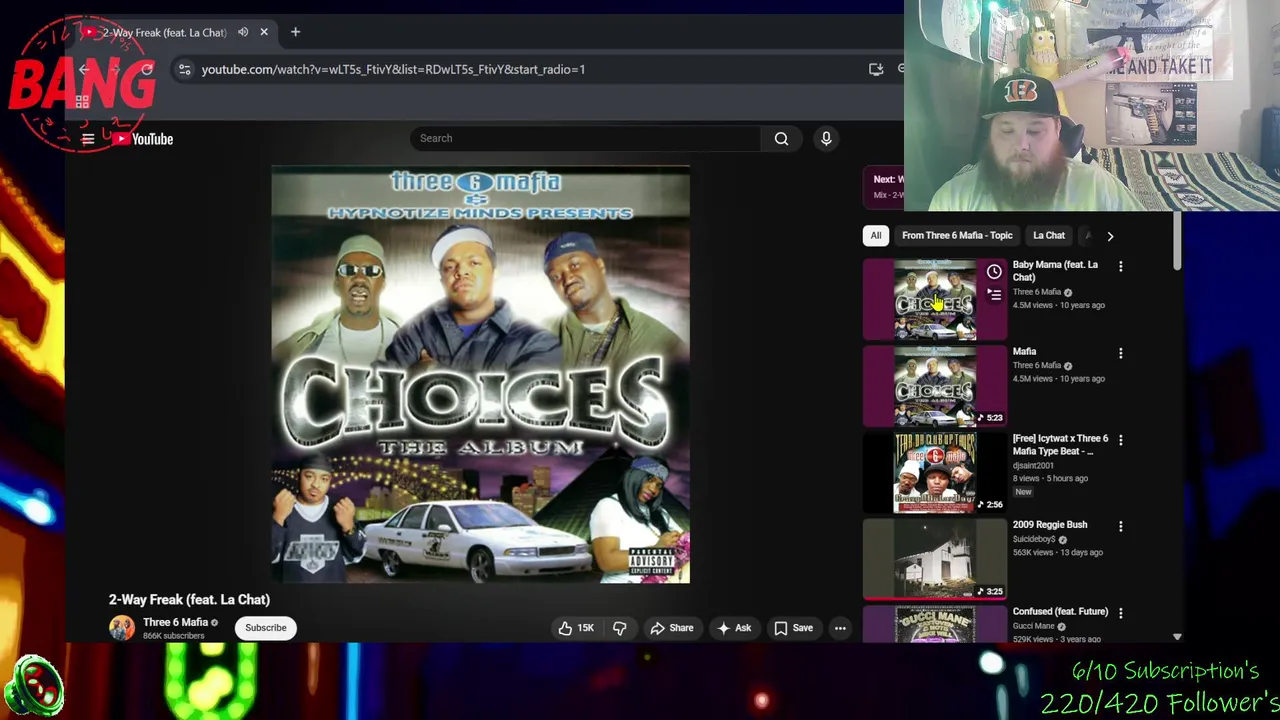This screenshot has width=1280, height=720.
Task: Reload the page
Action: [147, 69]
